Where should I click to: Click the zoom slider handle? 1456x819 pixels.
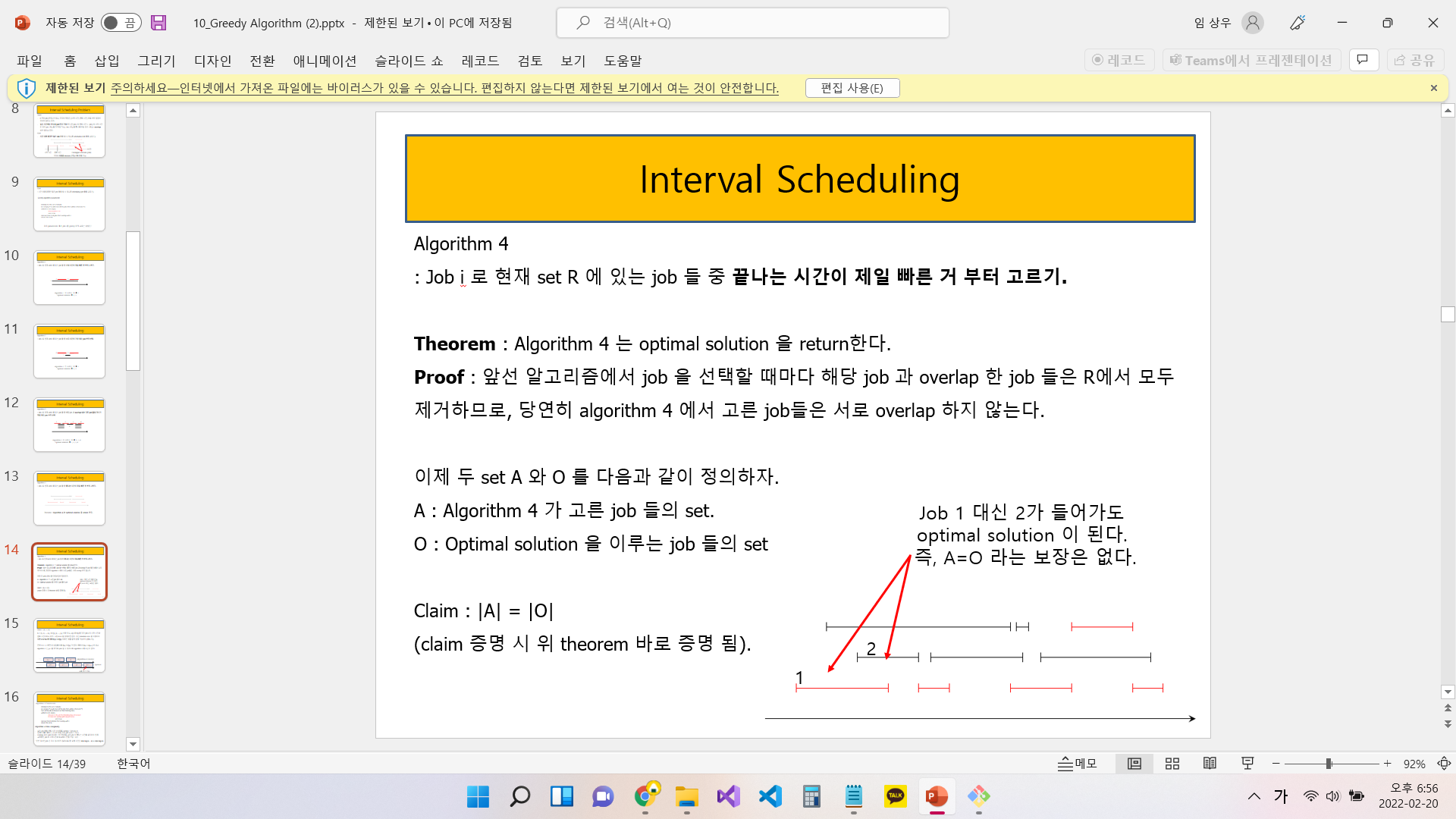1329,764
